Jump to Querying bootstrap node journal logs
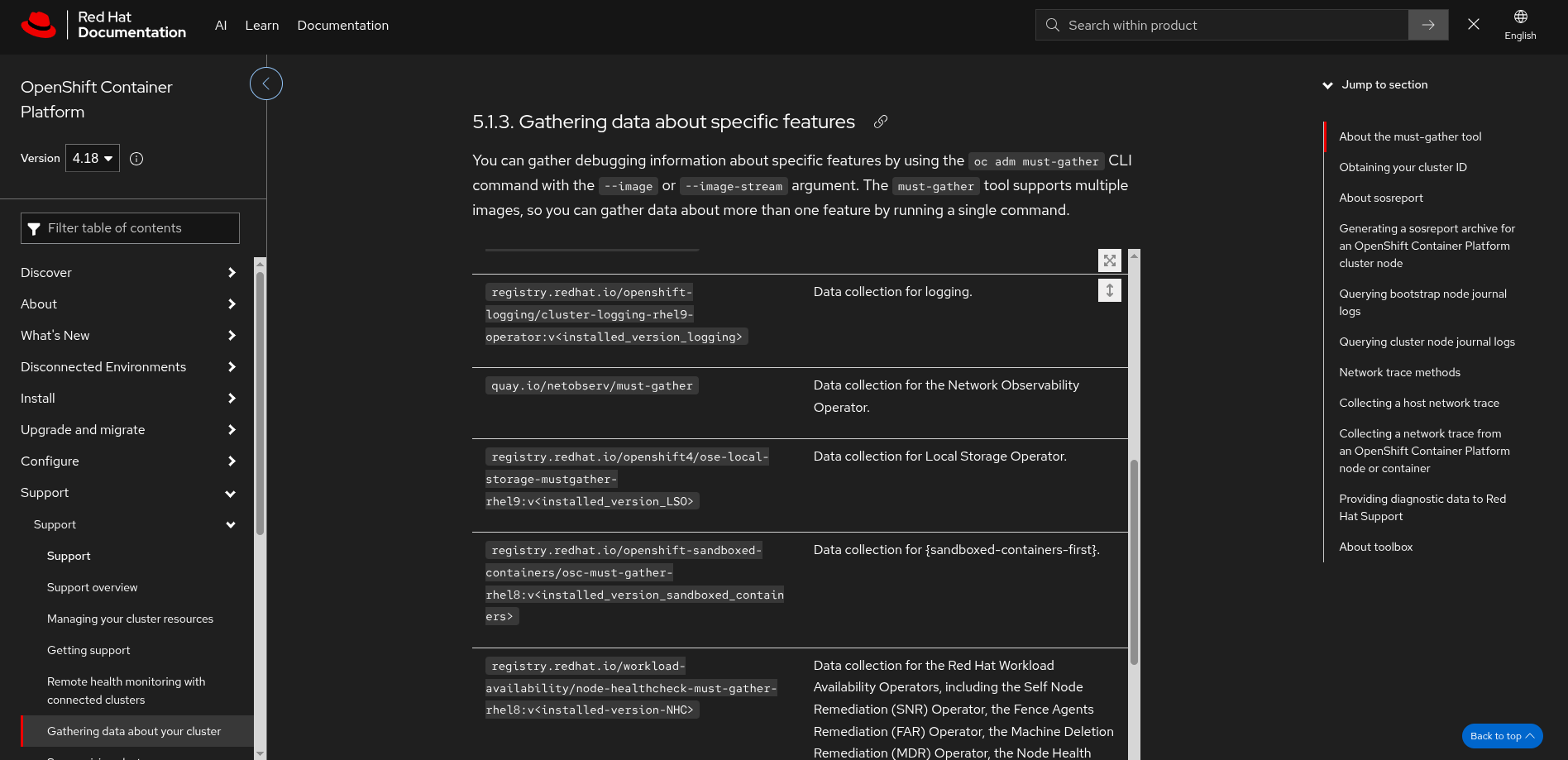This screenshot has width=1568, height=760. click(1422, 303)
